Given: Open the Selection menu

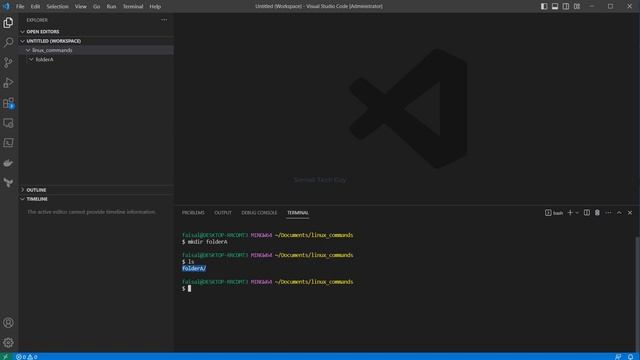Looking at the screenshot, I should (58, 6).
